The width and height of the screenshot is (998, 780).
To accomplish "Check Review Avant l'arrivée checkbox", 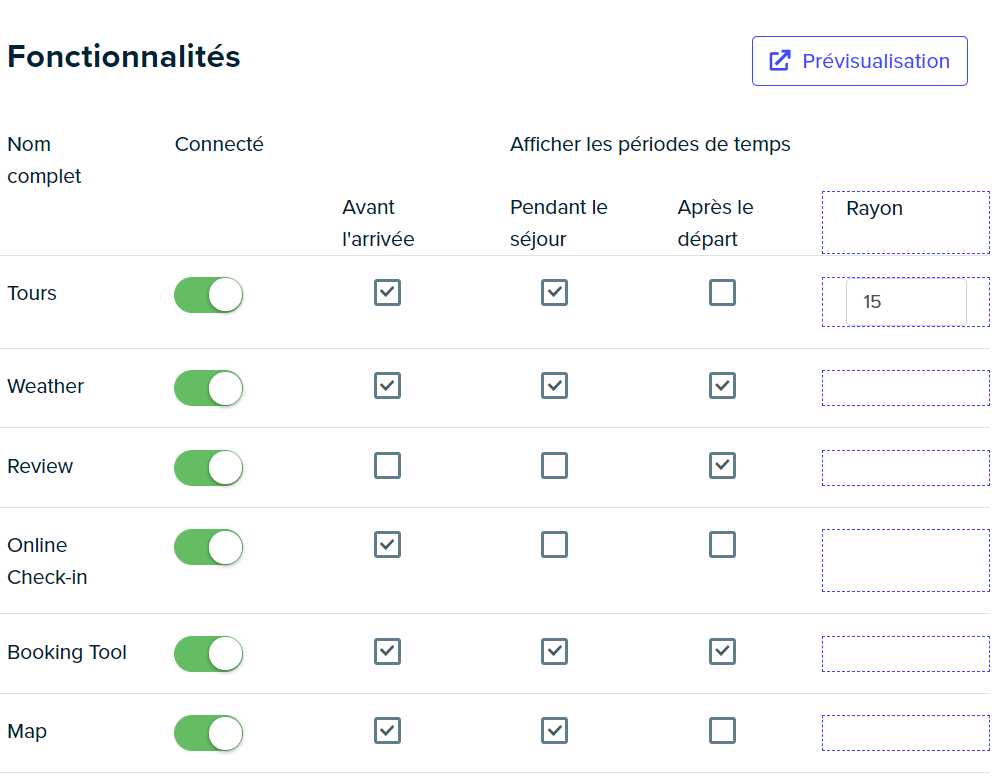I will pos(388,465).
